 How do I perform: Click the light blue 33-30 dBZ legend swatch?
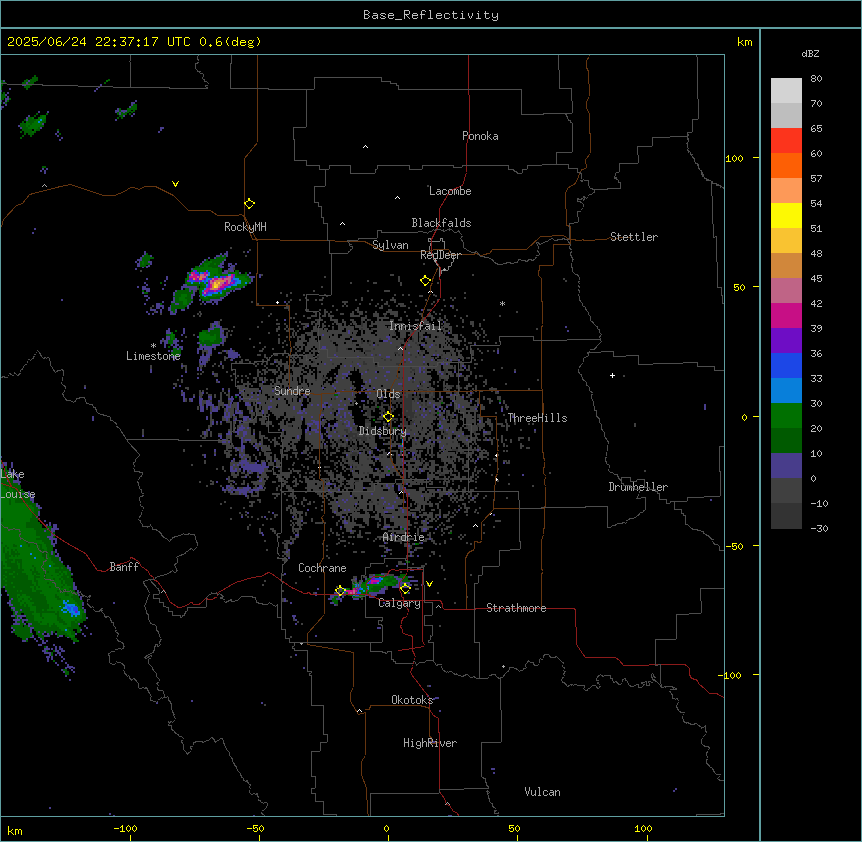point(786,391)
